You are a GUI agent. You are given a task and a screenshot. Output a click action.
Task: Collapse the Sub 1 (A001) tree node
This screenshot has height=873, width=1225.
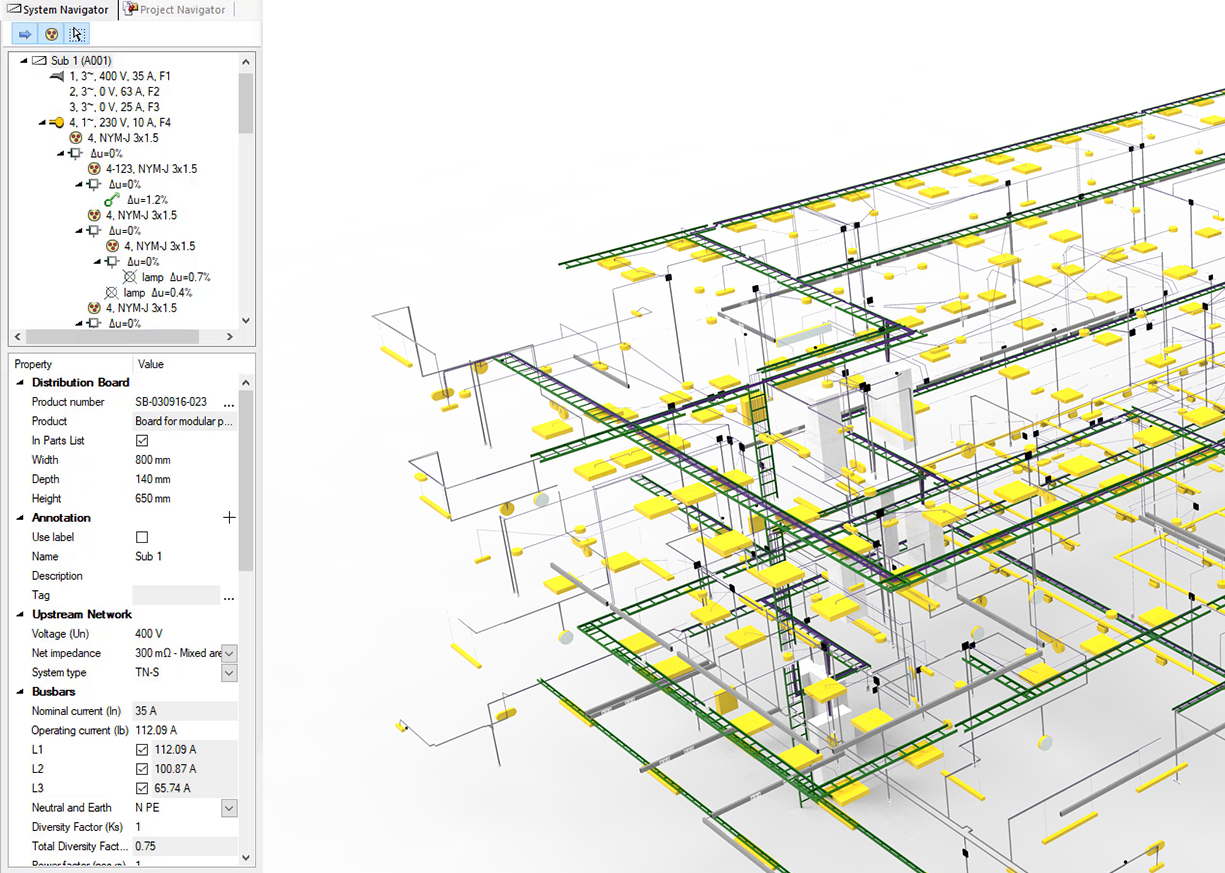click(23, 61)
